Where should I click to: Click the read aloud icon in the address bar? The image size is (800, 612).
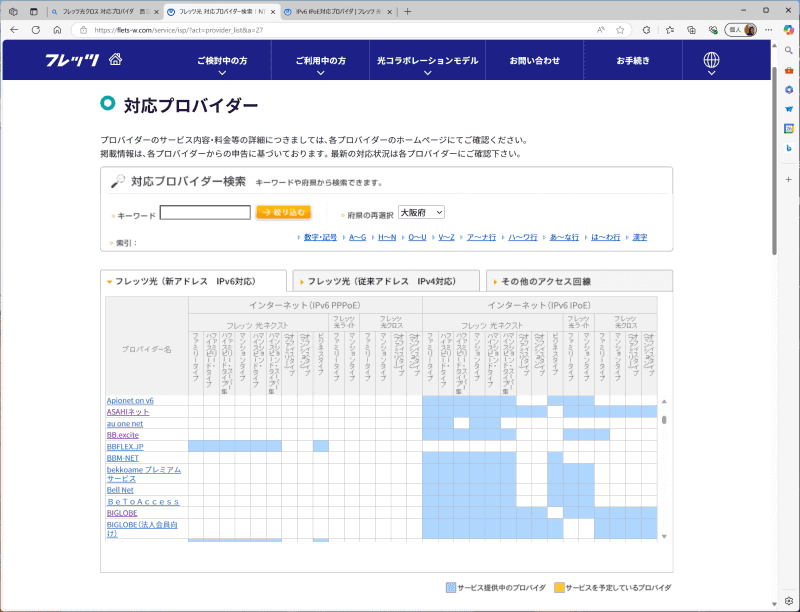[601, 30]
